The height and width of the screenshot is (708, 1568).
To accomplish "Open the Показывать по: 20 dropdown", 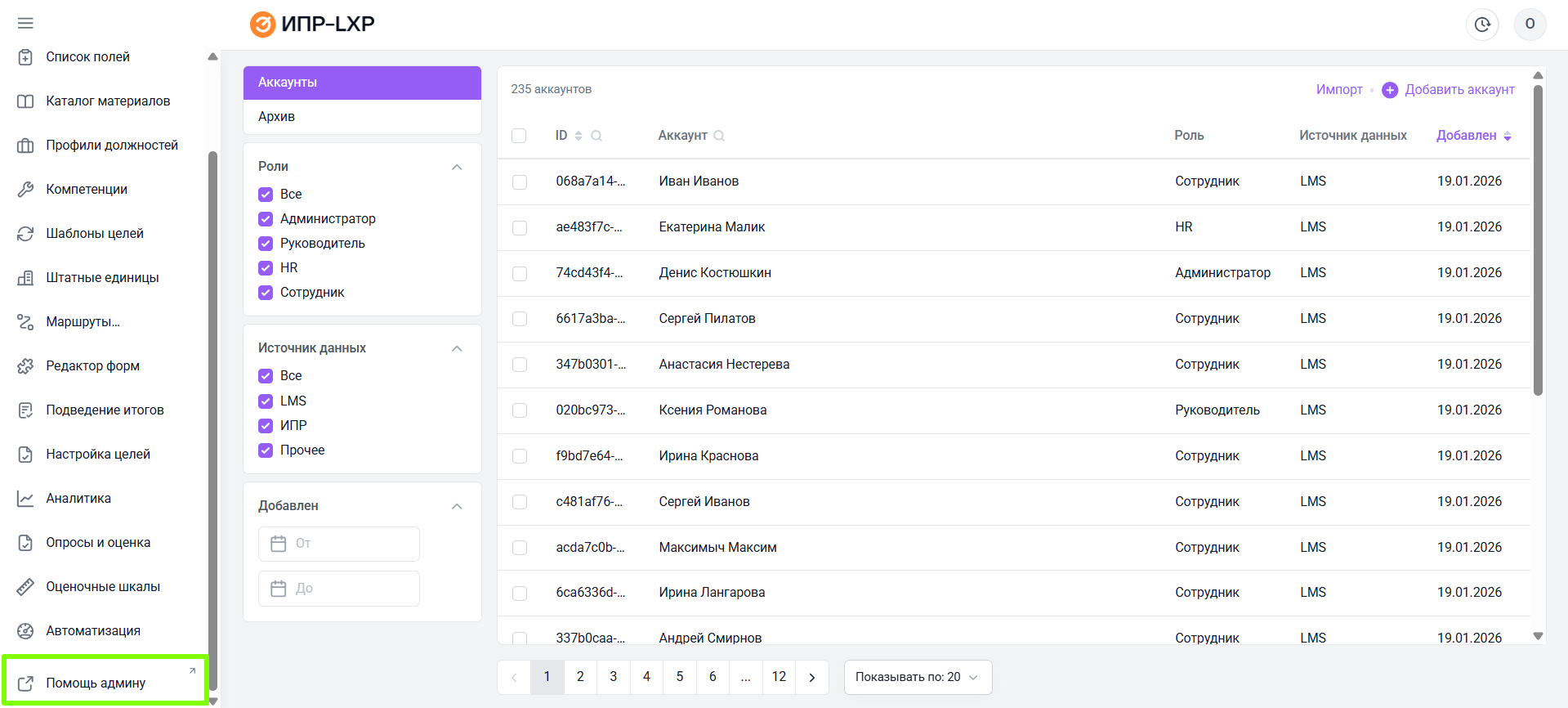I will [917, 677].
